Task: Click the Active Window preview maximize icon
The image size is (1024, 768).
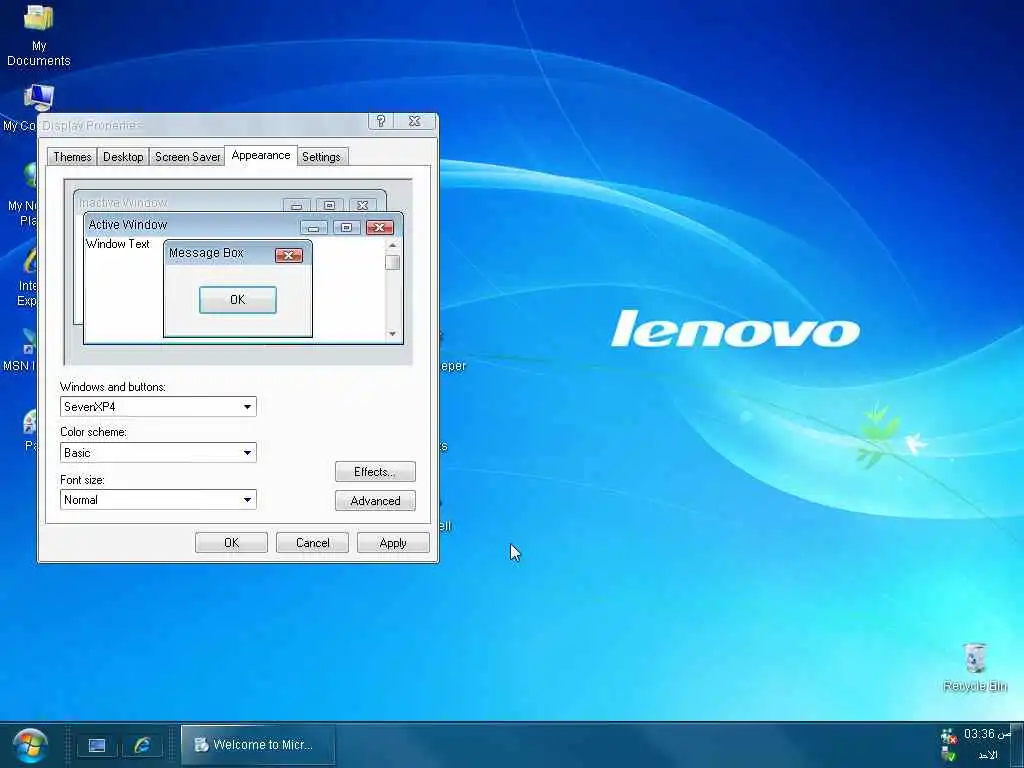Action: pos(346,227)
